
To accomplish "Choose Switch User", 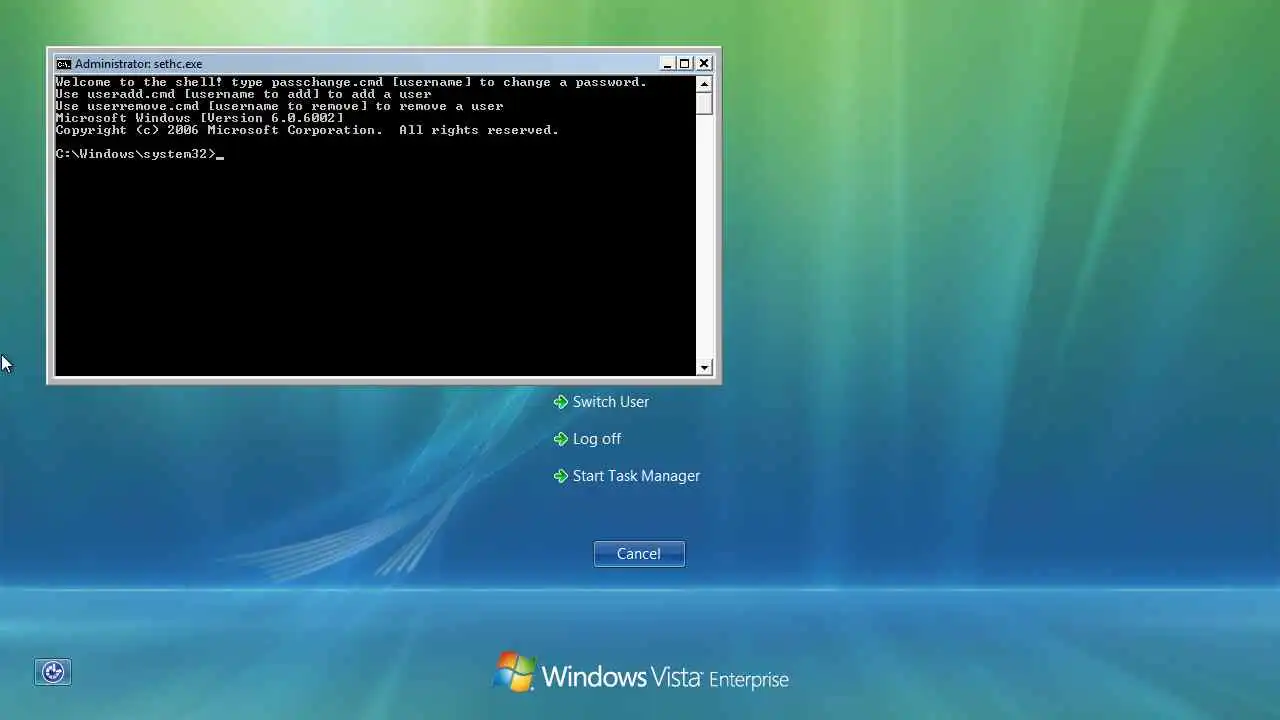I will [x=610, y=402].
